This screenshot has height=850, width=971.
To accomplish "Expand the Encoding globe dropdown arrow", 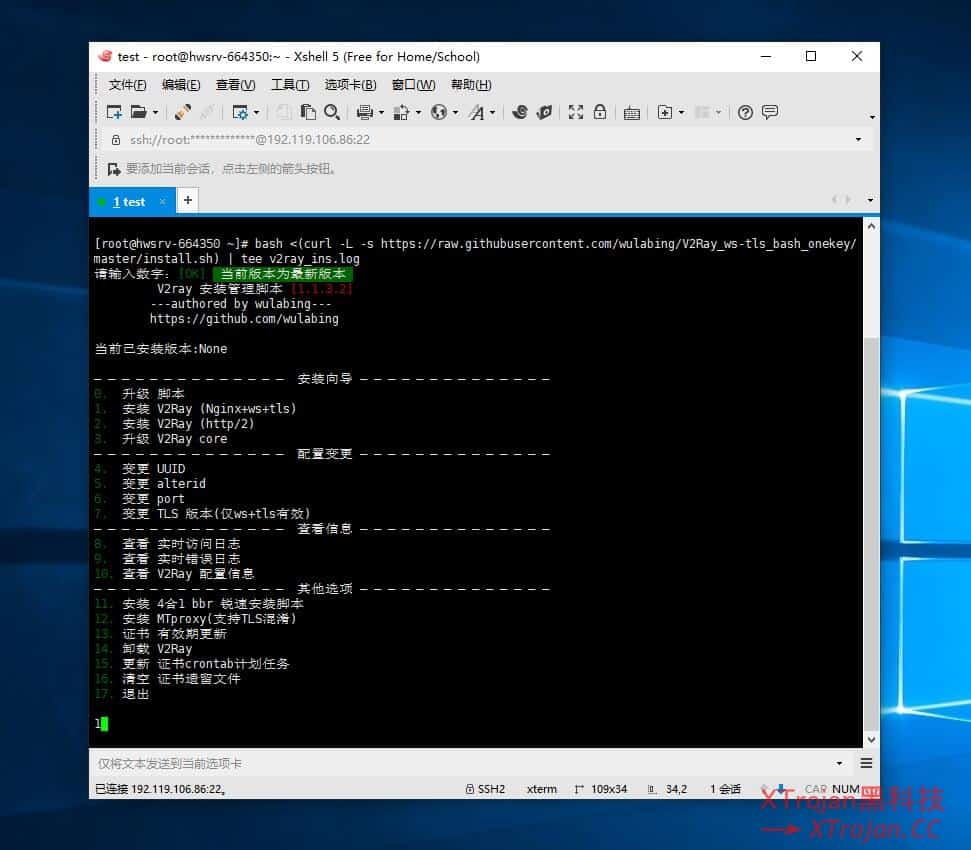I will pyautogui.click(x=456, y=113).
